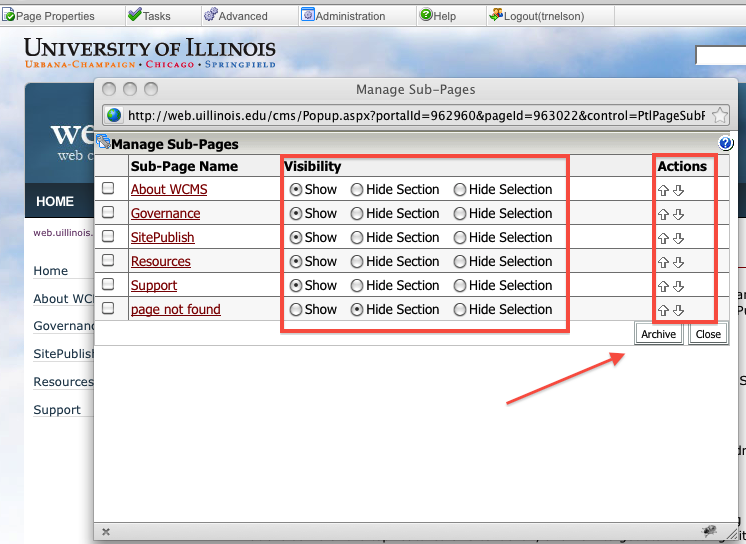Open the Advanced menu

click(243, 16)
